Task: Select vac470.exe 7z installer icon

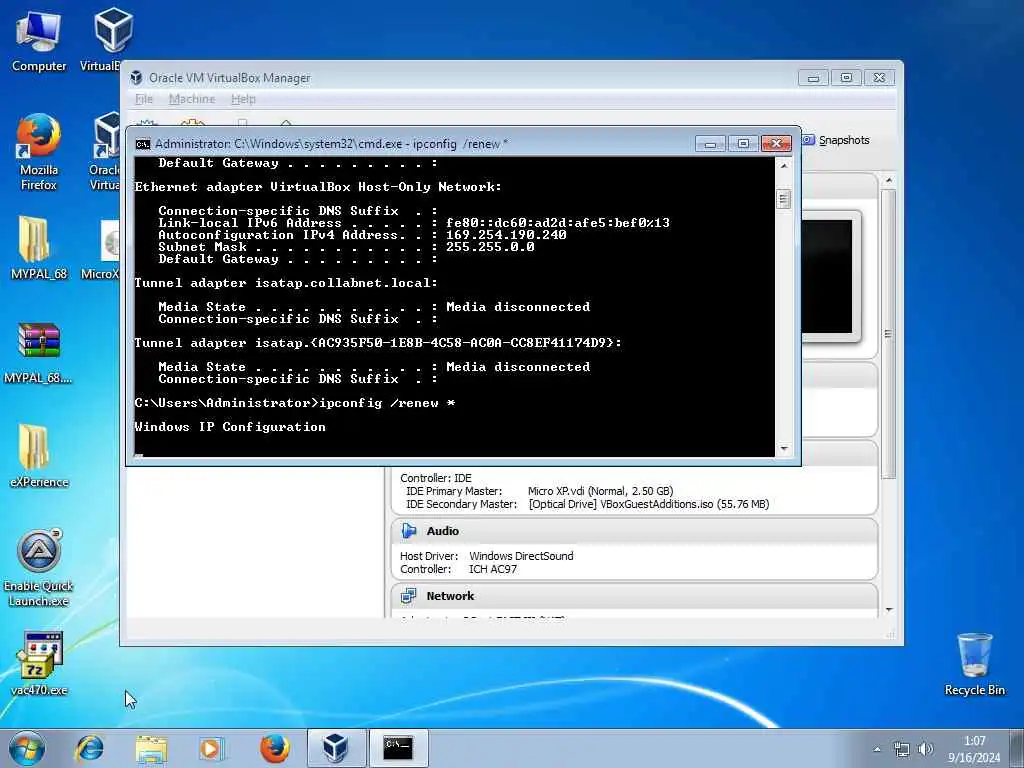Action: point(39,663)
